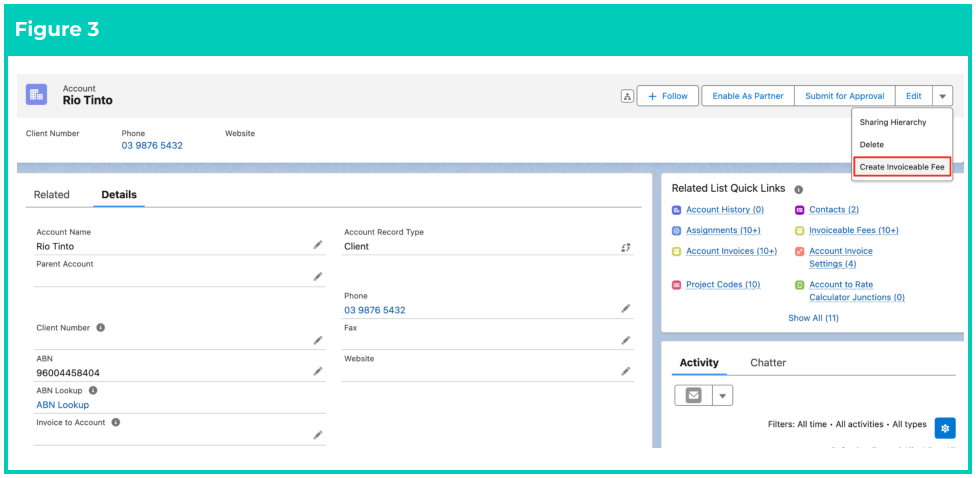Click the Account Record Type value Client

click(356, 246)
